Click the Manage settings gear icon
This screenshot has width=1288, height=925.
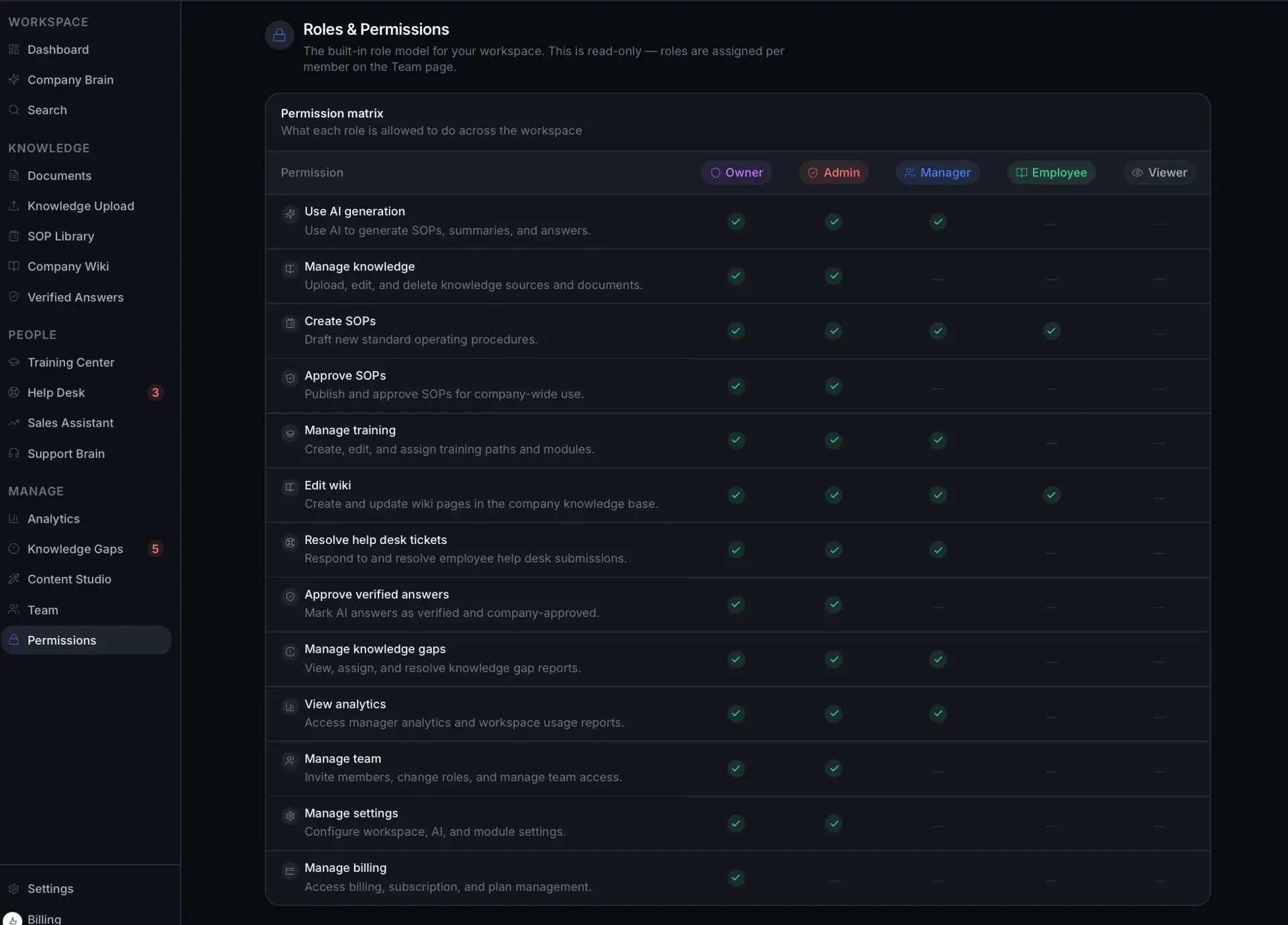tap(290, 816)
